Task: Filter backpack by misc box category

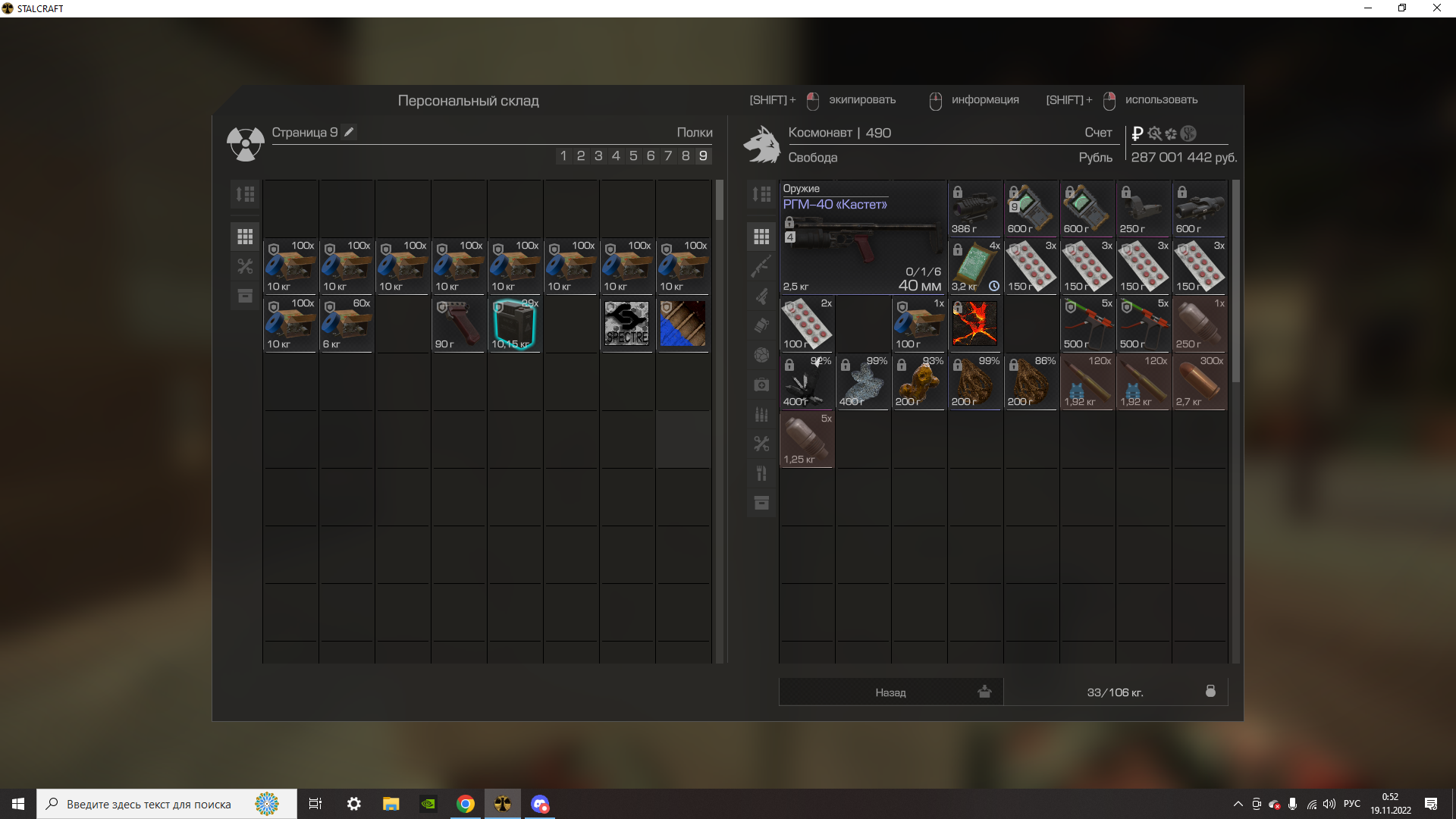Action: (x=761, y=503)
